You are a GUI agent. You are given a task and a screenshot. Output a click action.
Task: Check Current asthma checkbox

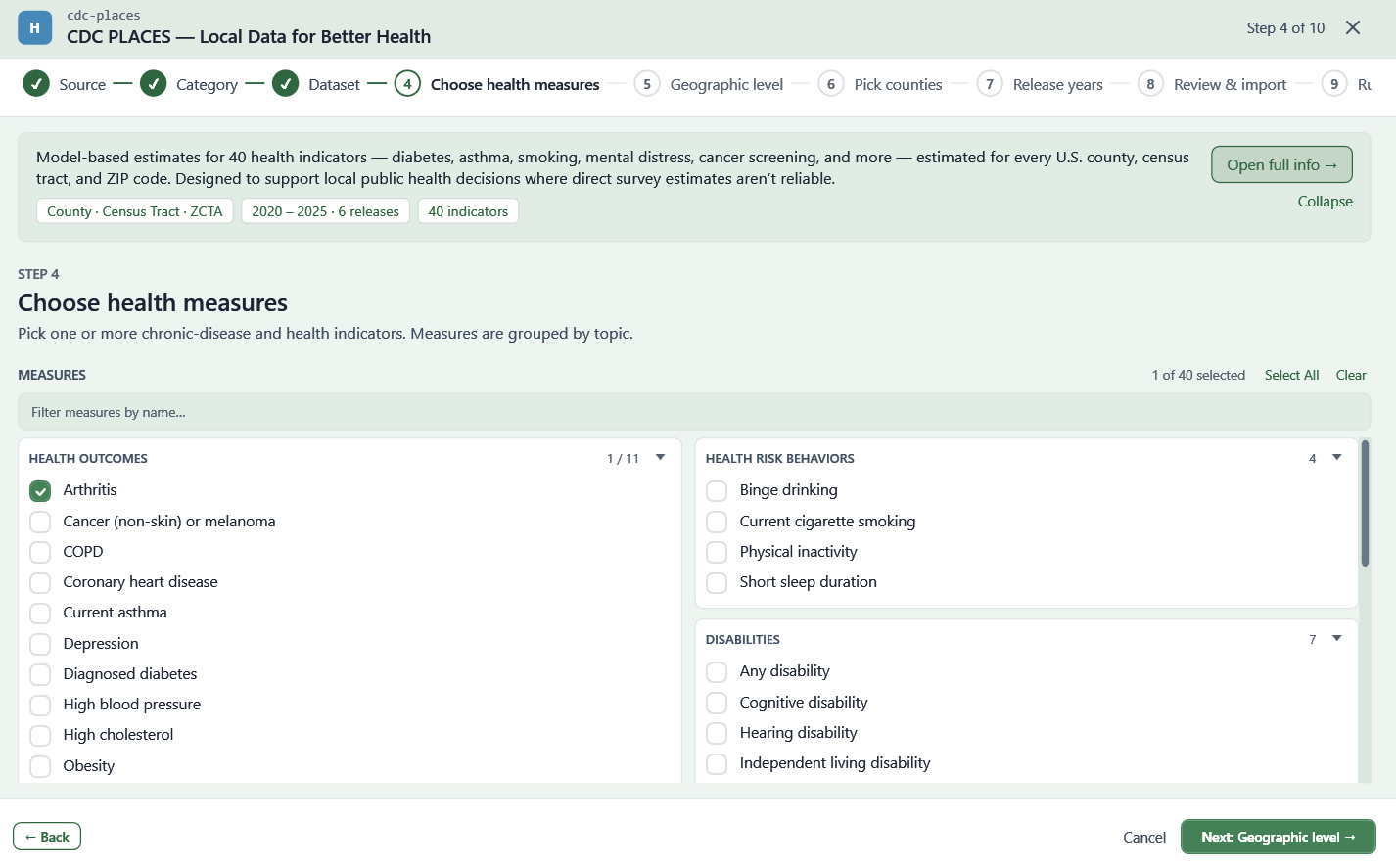pyautogui.click(x=40, y=614)
